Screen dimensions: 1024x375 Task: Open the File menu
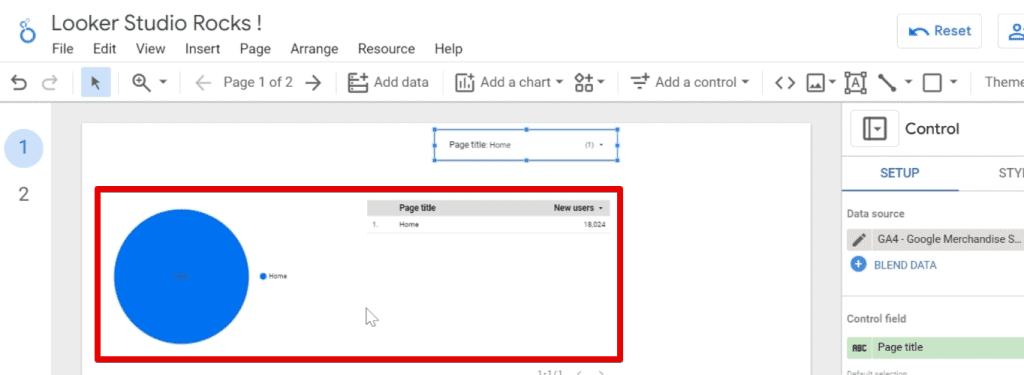(x=63, y=49)
